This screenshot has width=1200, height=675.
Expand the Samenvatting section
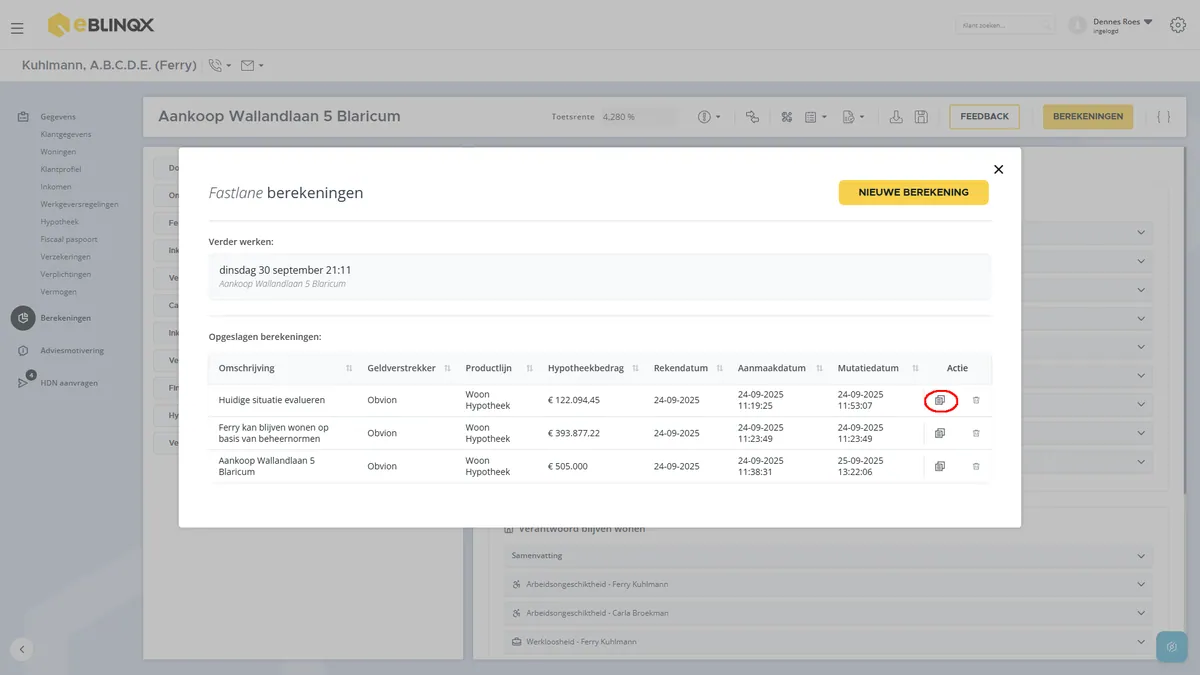tap(828, 556)
